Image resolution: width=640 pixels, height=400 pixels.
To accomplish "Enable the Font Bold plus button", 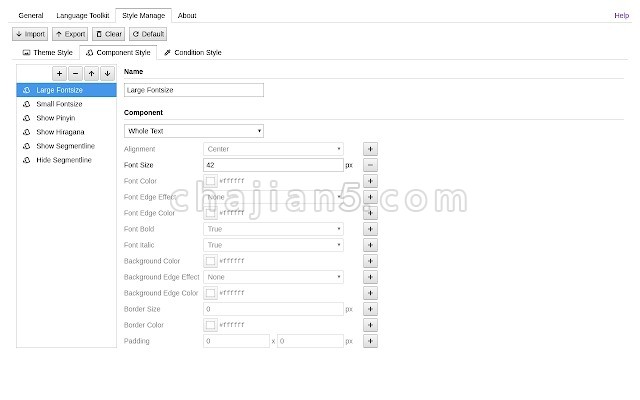I will click(x=370, y=229).
